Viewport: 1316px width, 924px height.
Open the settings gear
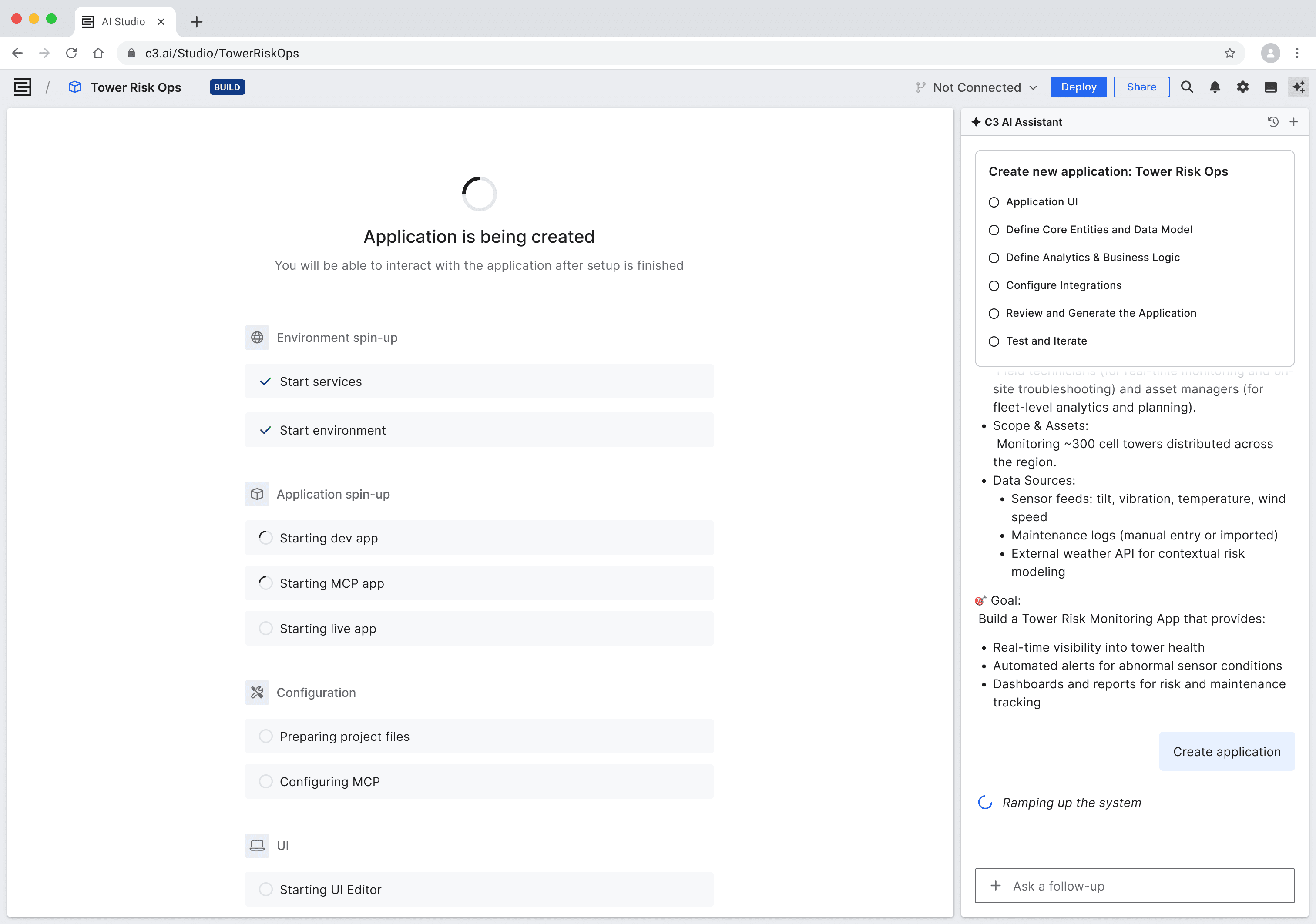click(1242, 87)
